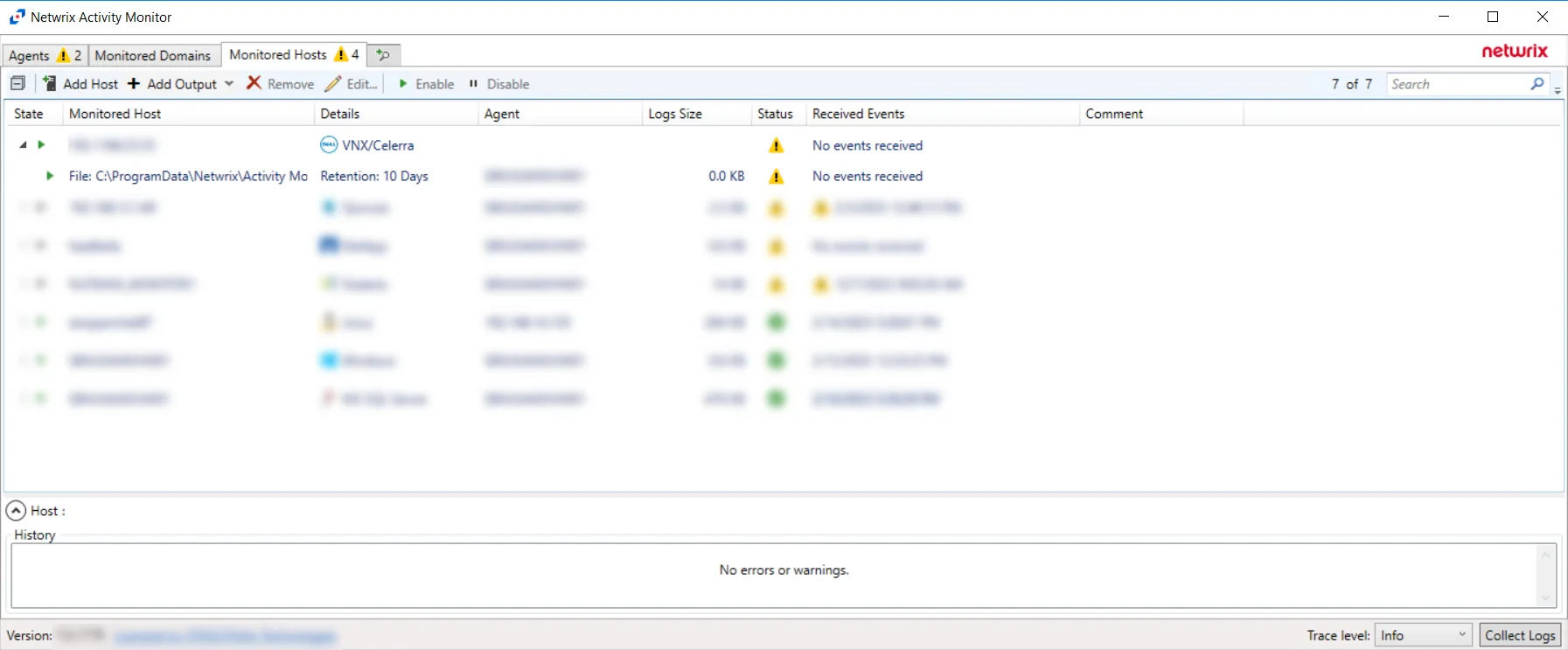
Task: Click the Netwrix logo
Action: coord(1515,51)
